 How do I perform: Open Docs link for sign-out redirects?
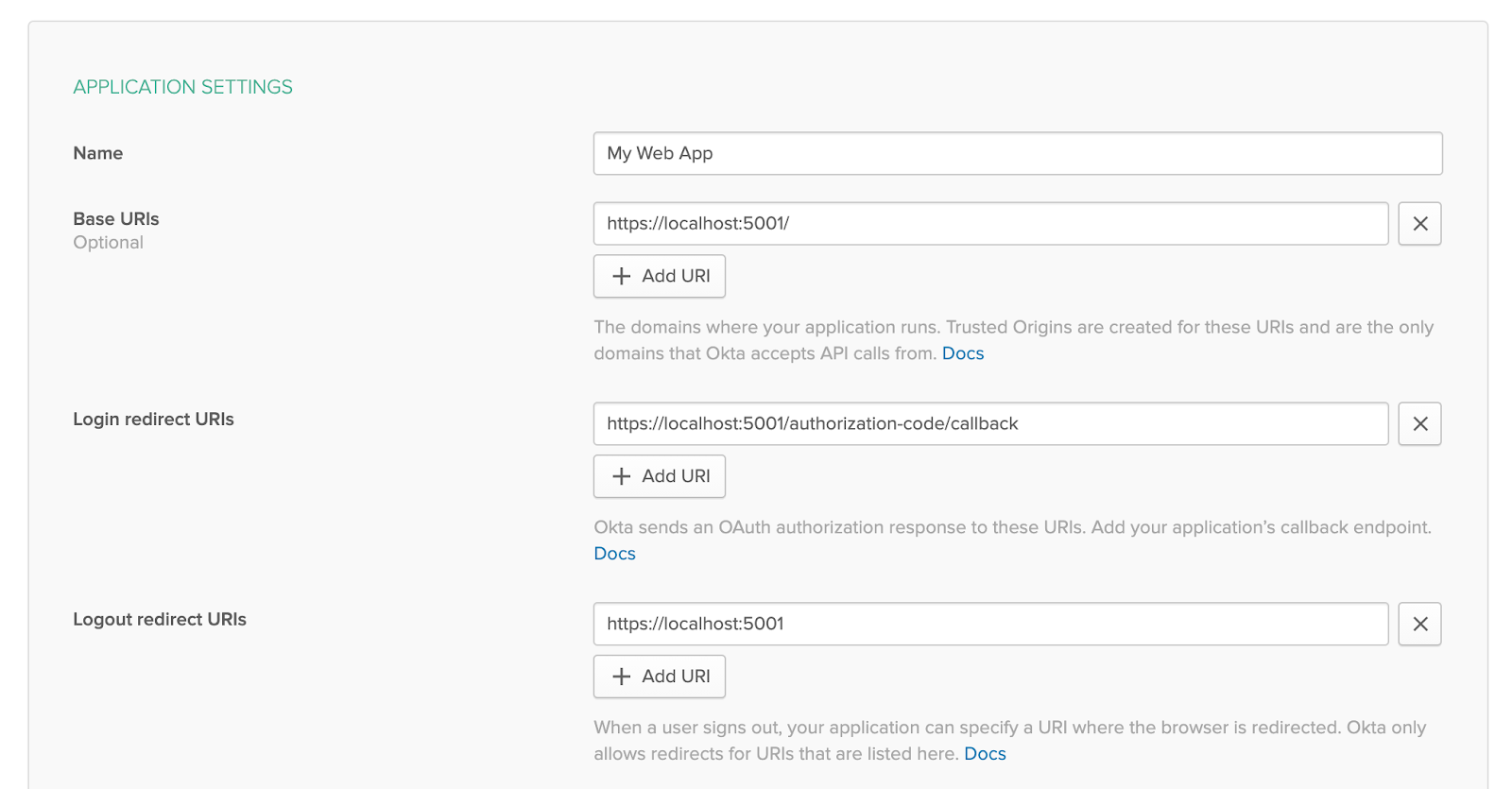coord(985,754)
